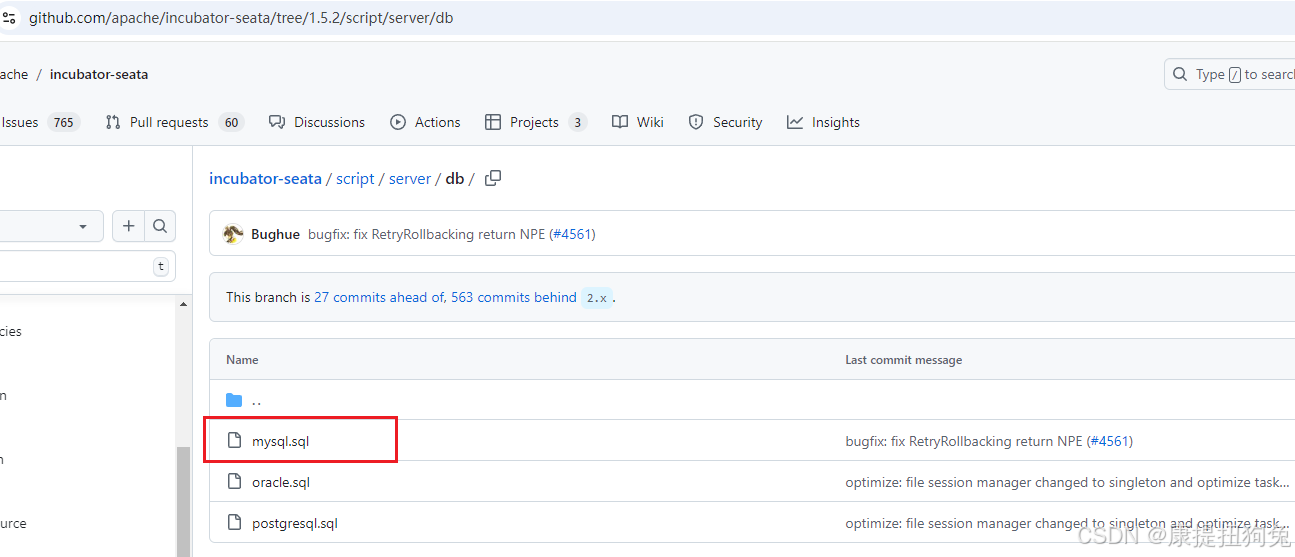Image resolution: width=1295 pixels, height=557 pixels.
Task: Click the search field at top right
Action: point(1230,74)
